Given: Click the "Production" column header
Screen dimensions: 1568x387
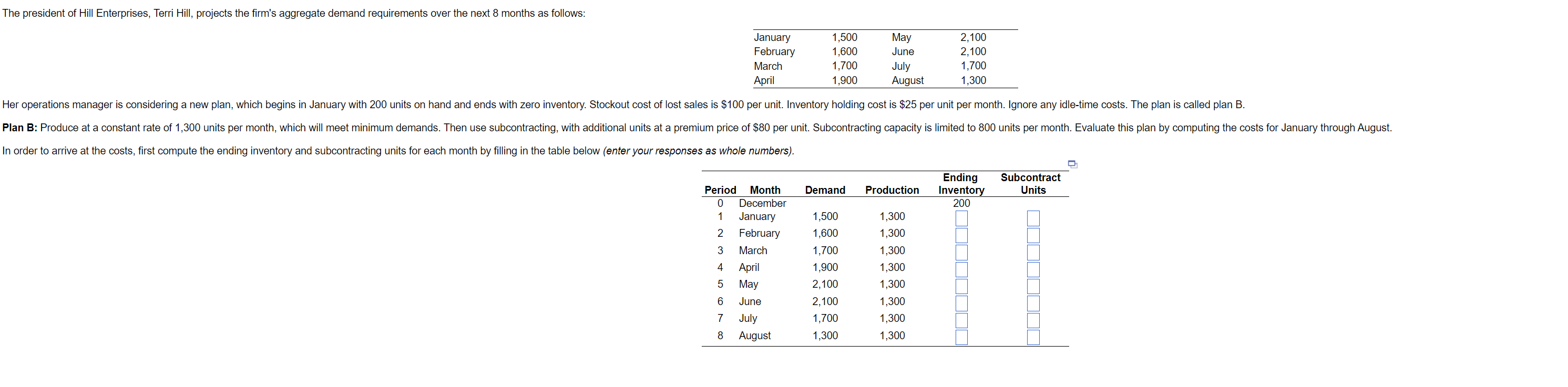Looking at the screenshot, I should point(891,190).
